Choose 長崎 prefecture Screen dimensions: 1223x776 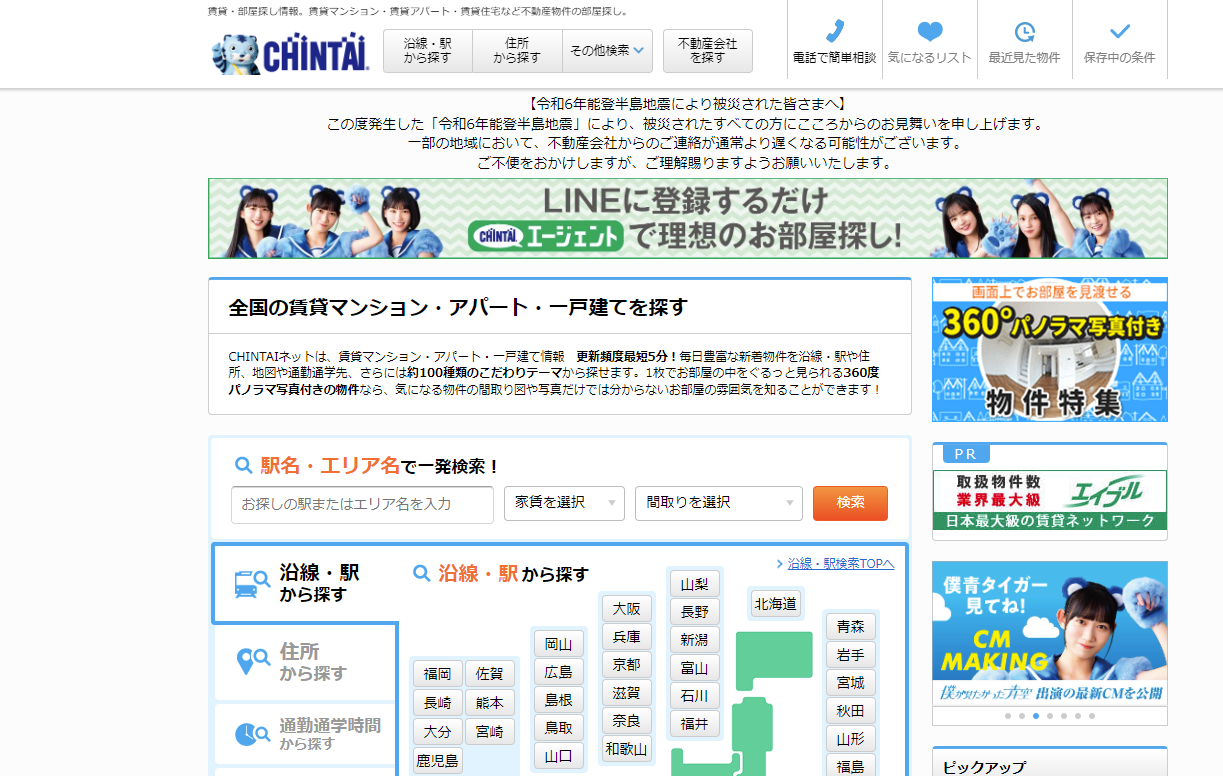pos(438,703)
